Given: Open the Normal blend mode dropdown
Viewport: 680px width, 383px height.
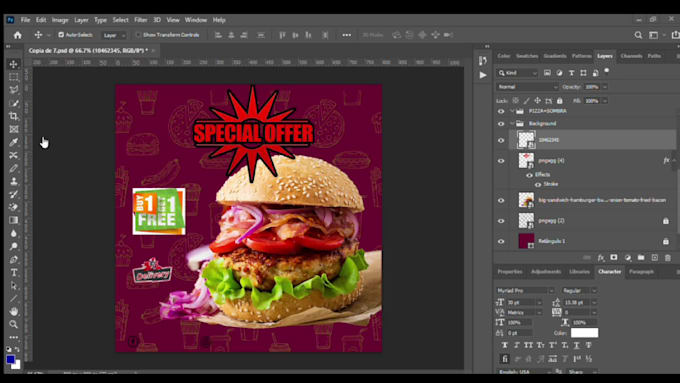Looking at the screenshot, I should coord(527,87).
